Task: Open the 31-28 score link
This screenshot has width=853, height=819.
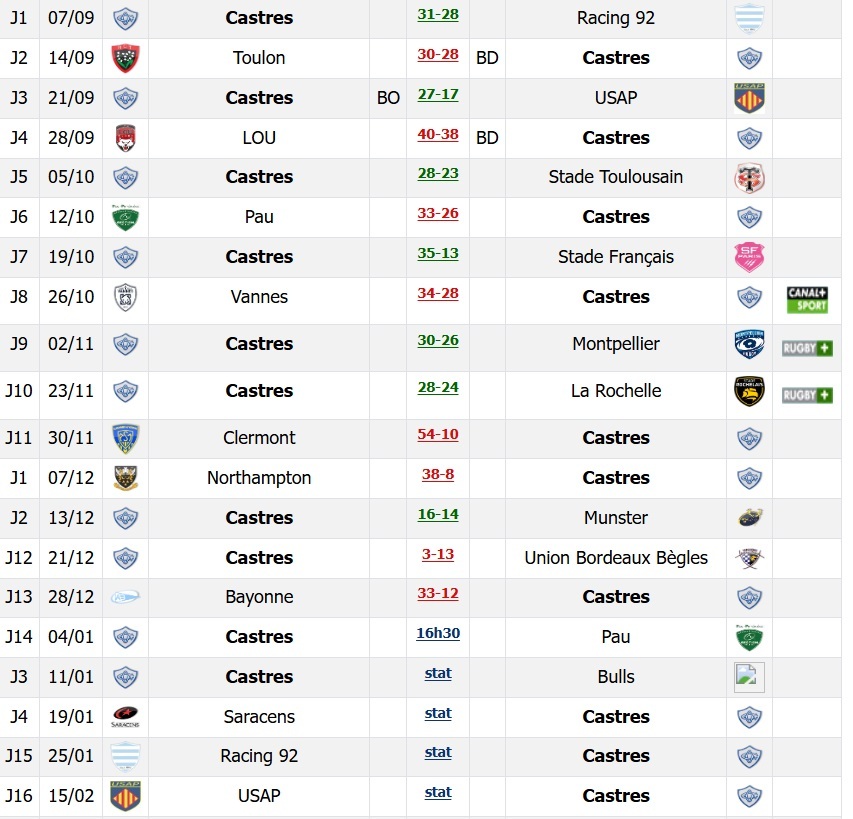Action: coord(438,15)
